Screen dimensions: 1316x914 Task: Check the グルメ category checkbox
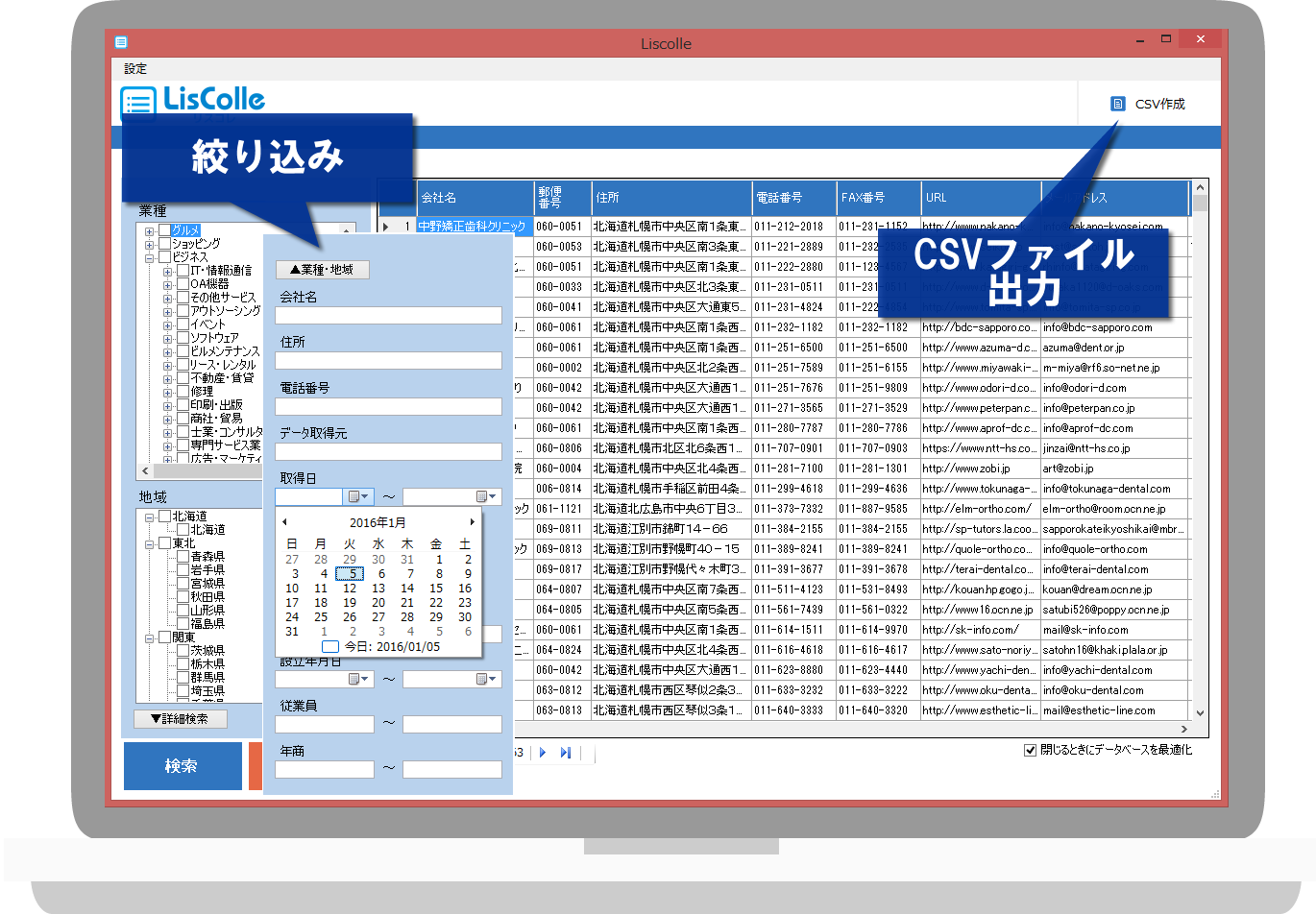[164, 230]
